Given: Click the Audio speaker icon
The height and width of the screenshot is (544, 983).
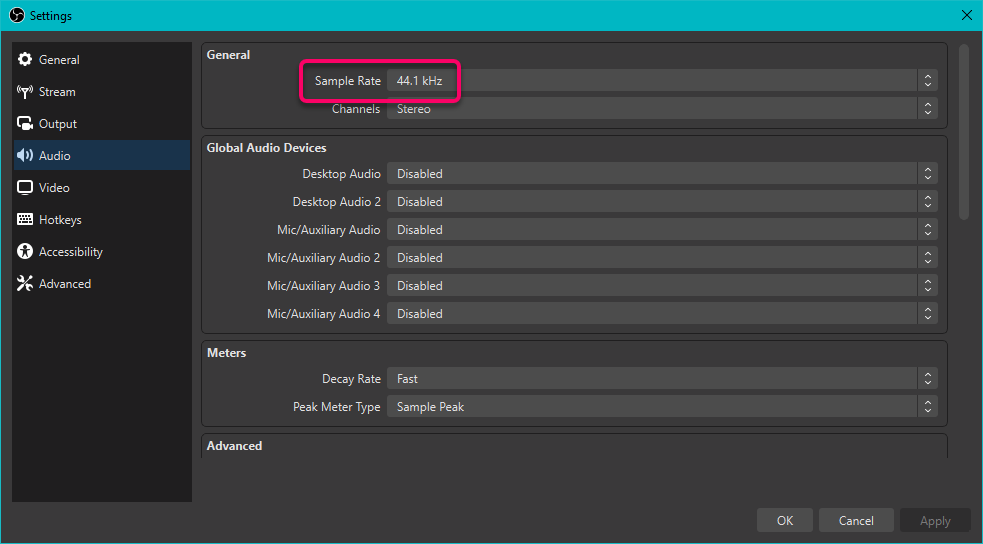Looking at the screenshot, I should pyautogui.click(x=25, y=156).
